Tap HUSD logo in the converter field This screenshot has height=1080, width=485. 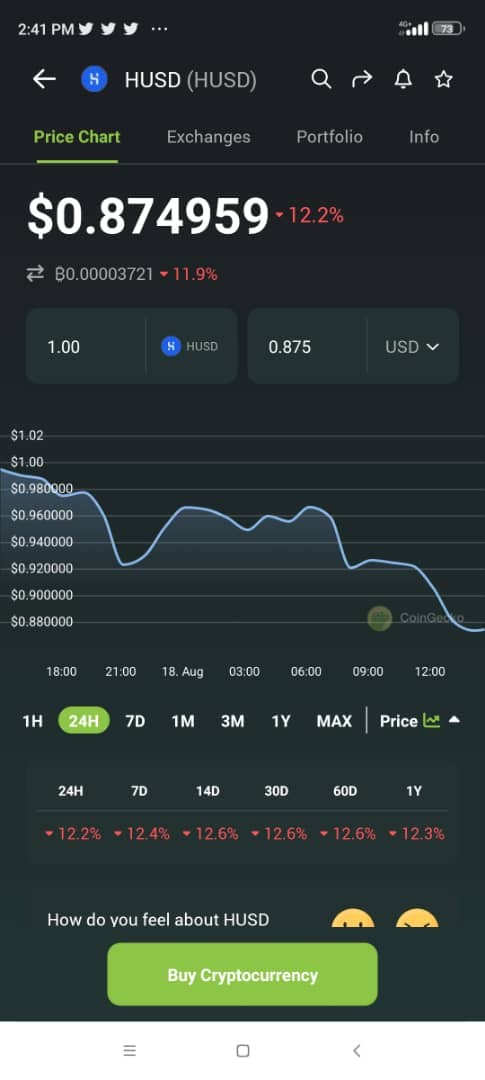coord(171,346)
